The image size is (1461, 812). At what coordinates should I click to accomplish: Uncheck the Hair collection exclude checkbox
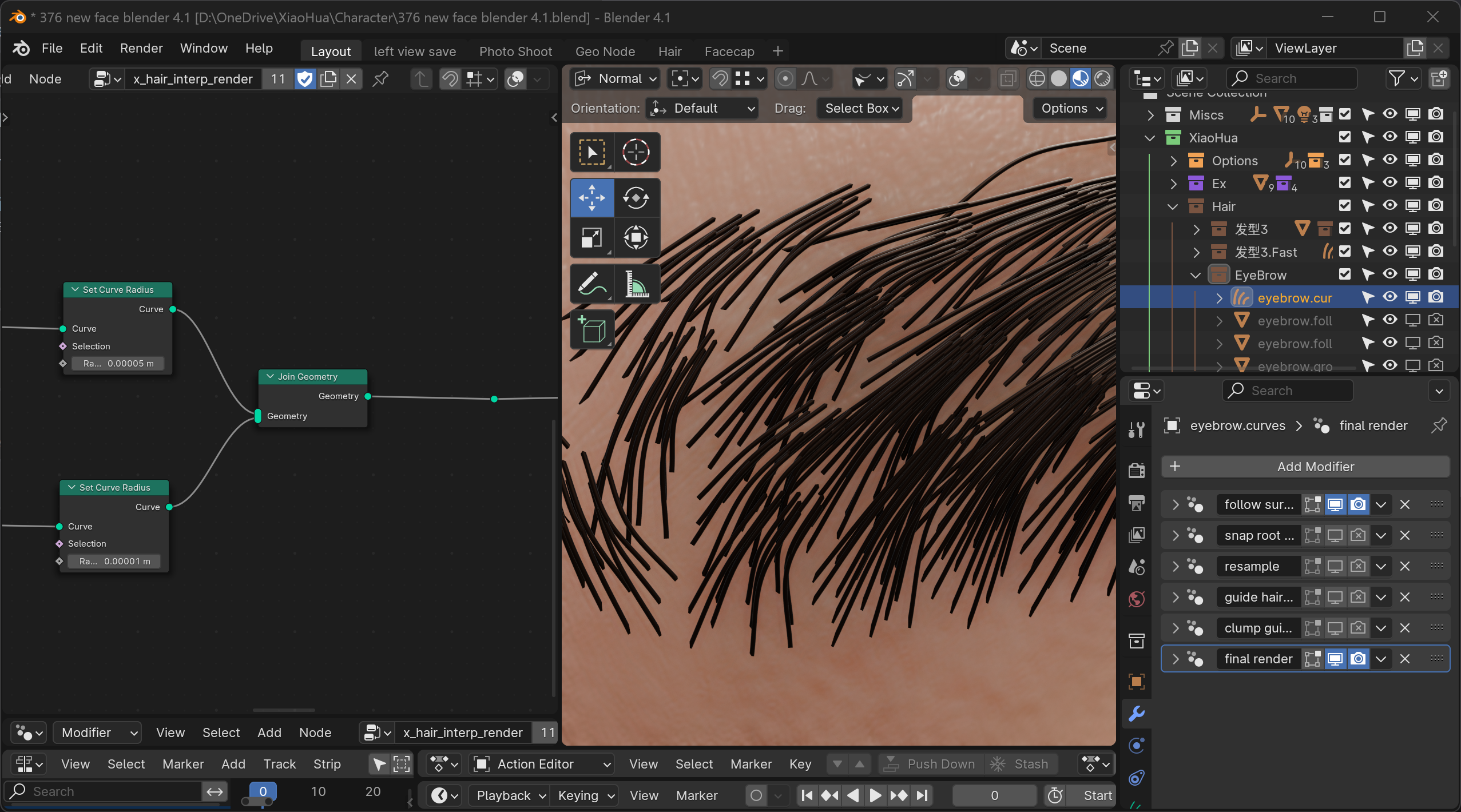(x=1344, y=206)
